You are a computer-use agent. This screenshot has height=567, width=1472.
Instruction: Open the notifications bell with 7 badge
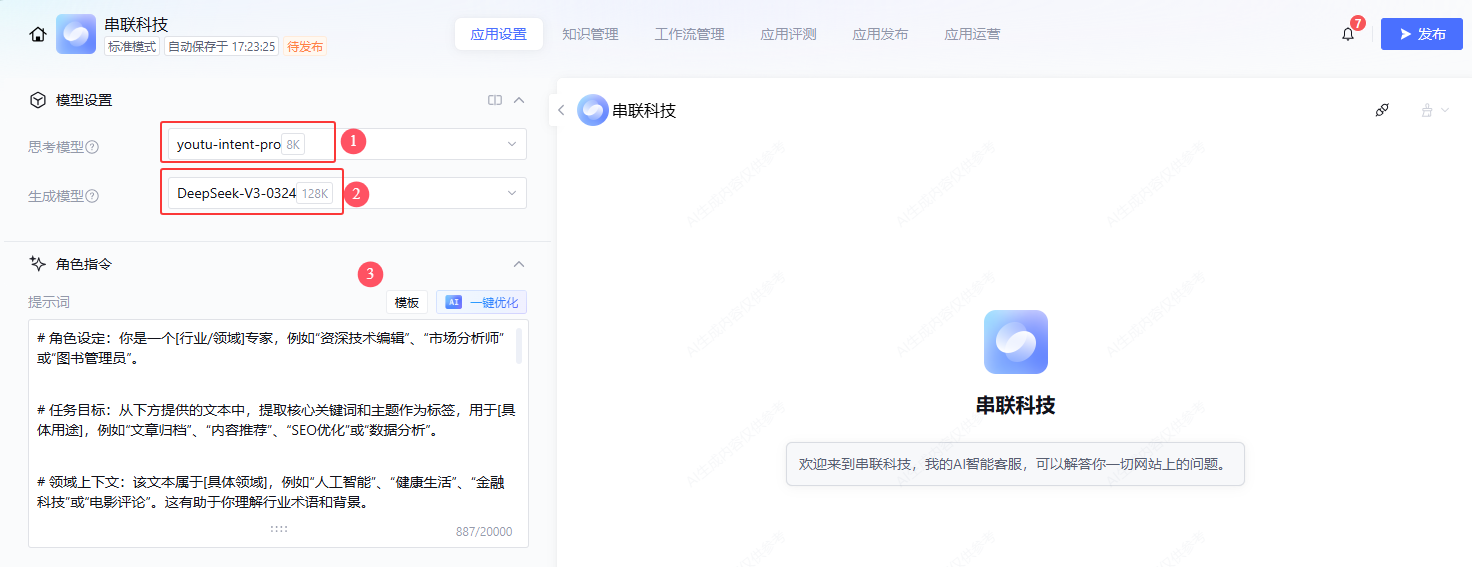tap(1348, 34)
